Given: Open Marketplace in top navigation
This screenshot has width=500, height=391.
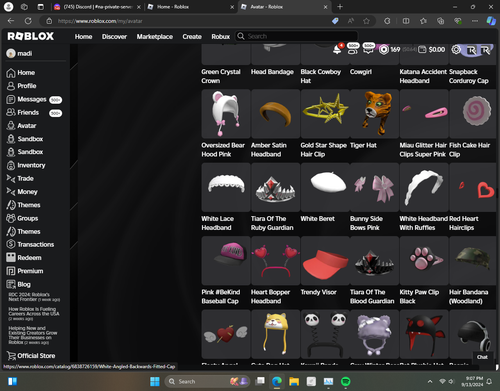Looking at the screenshot, I should tap(155, 36).
